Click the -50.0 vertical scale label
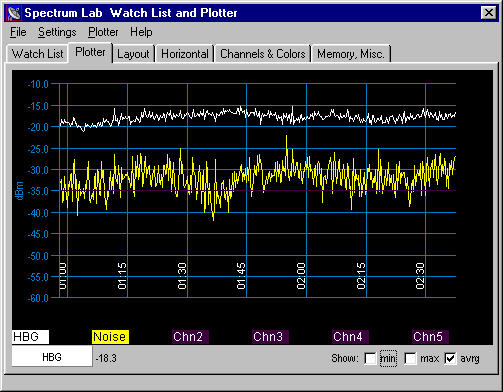Screen dimensions: 503x392 pyautogui.click(x=38, y=256)
